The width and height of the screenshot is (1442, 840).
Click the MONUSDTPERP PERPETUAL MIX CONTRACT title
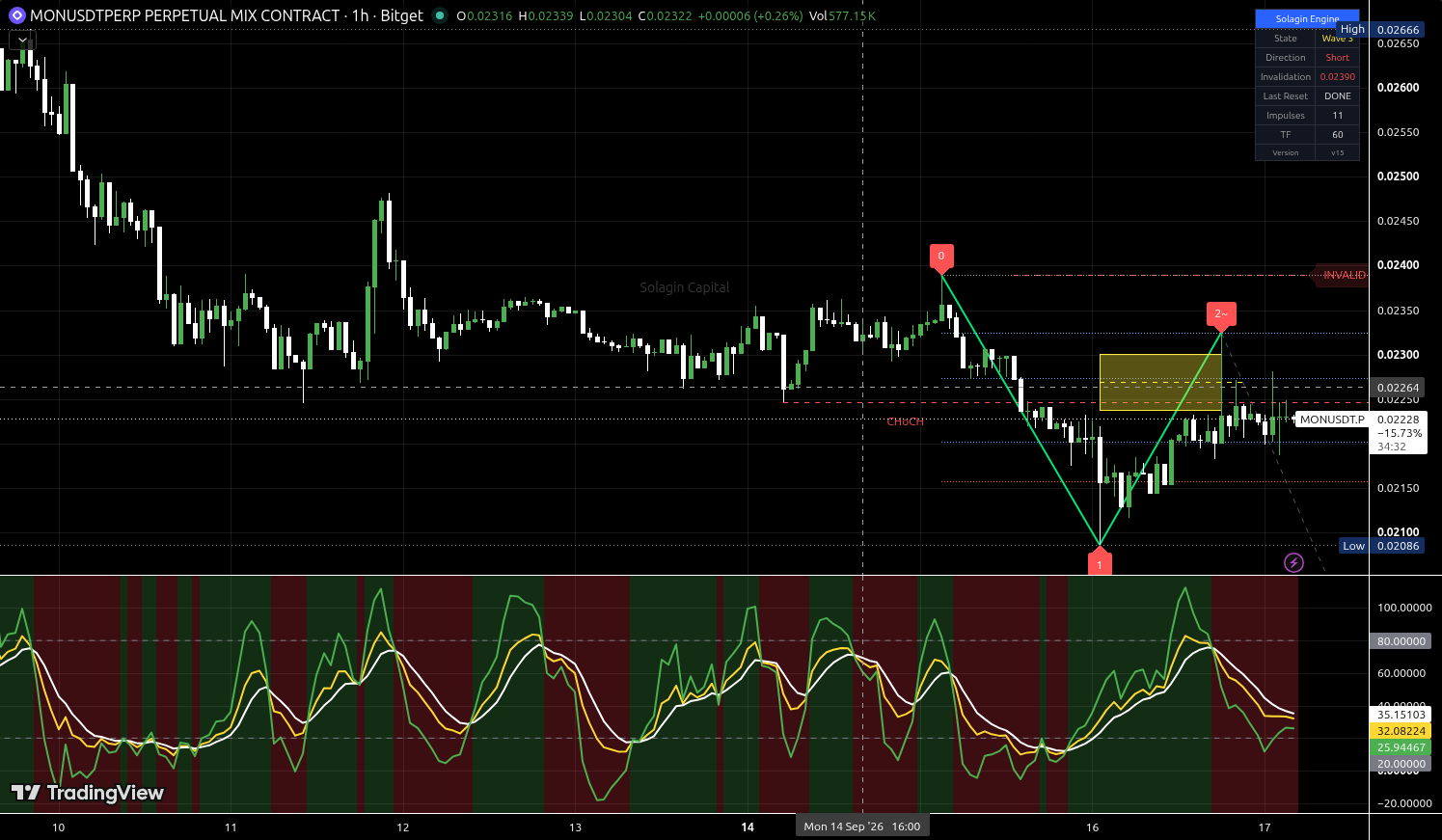185,15
